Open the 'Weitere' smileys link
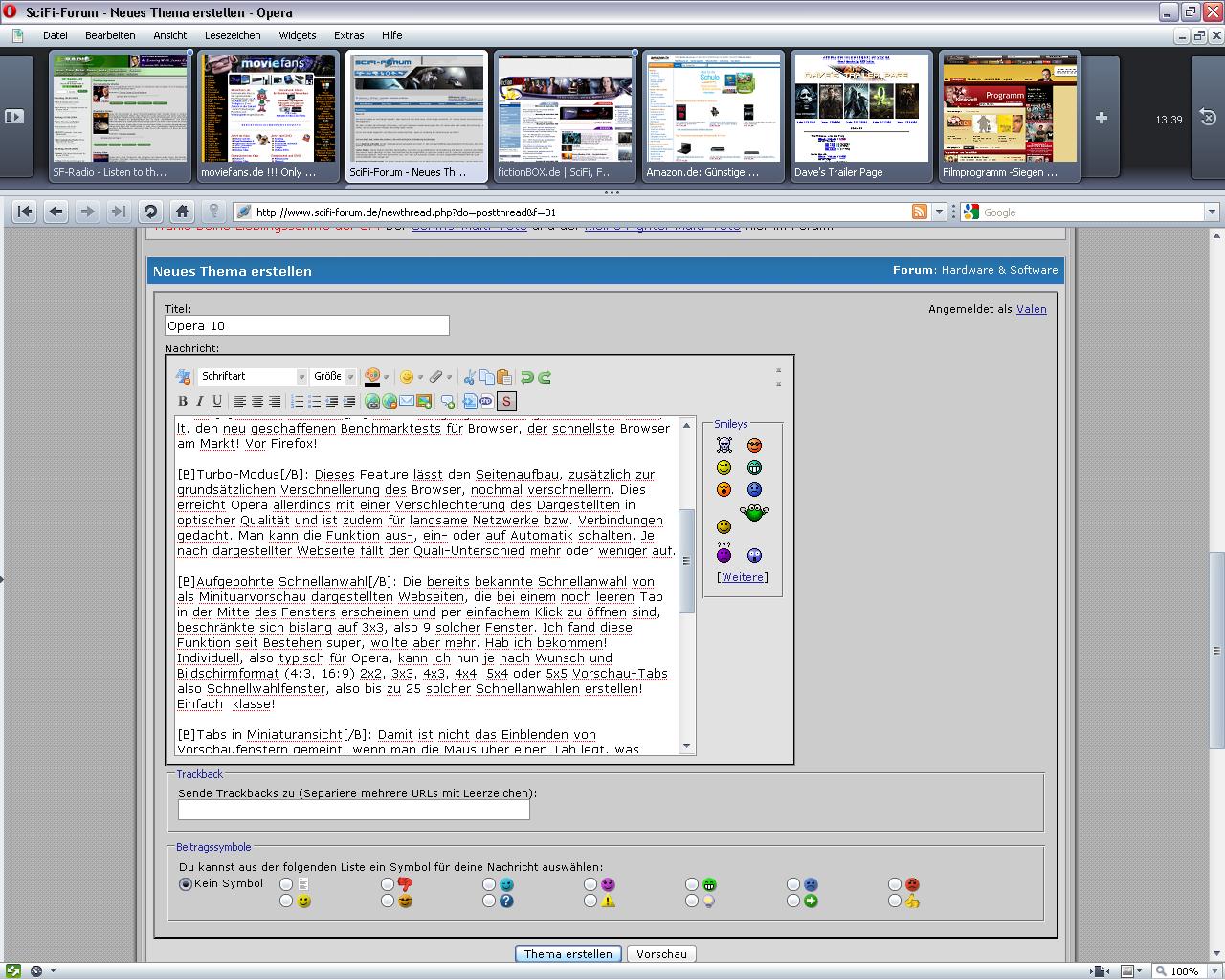Image resolution: width=1225 pixels, height=980 pixels. point(743,577)
